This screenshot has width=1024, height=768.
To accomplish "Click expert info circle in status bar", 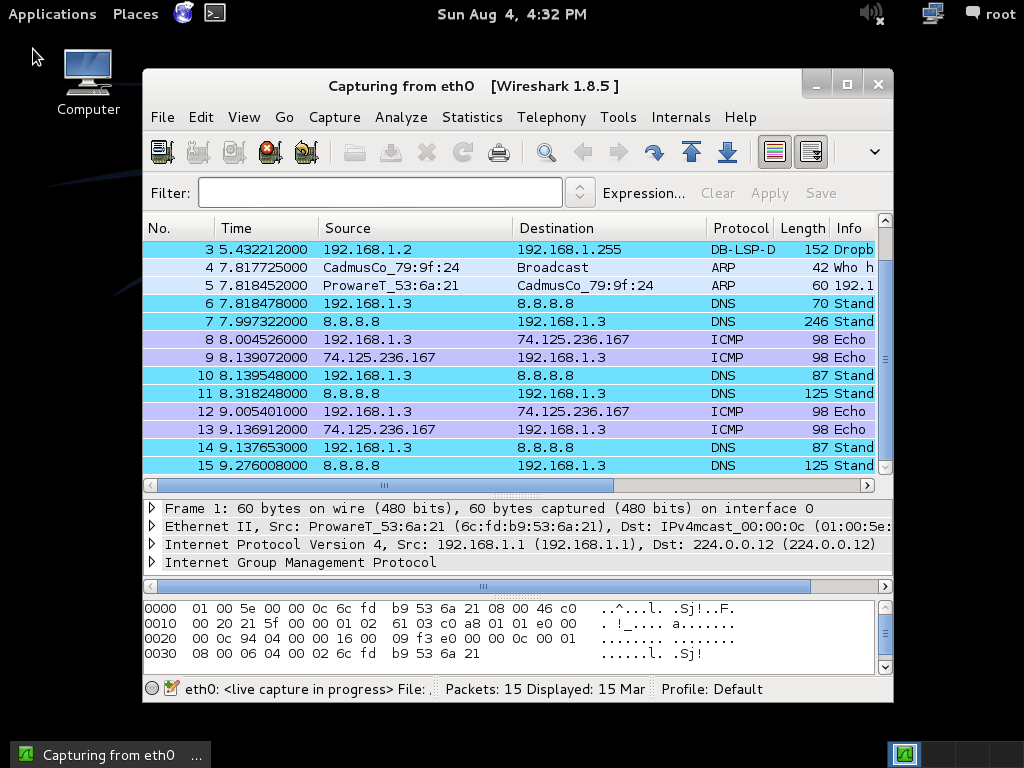I will coord(152,688).
